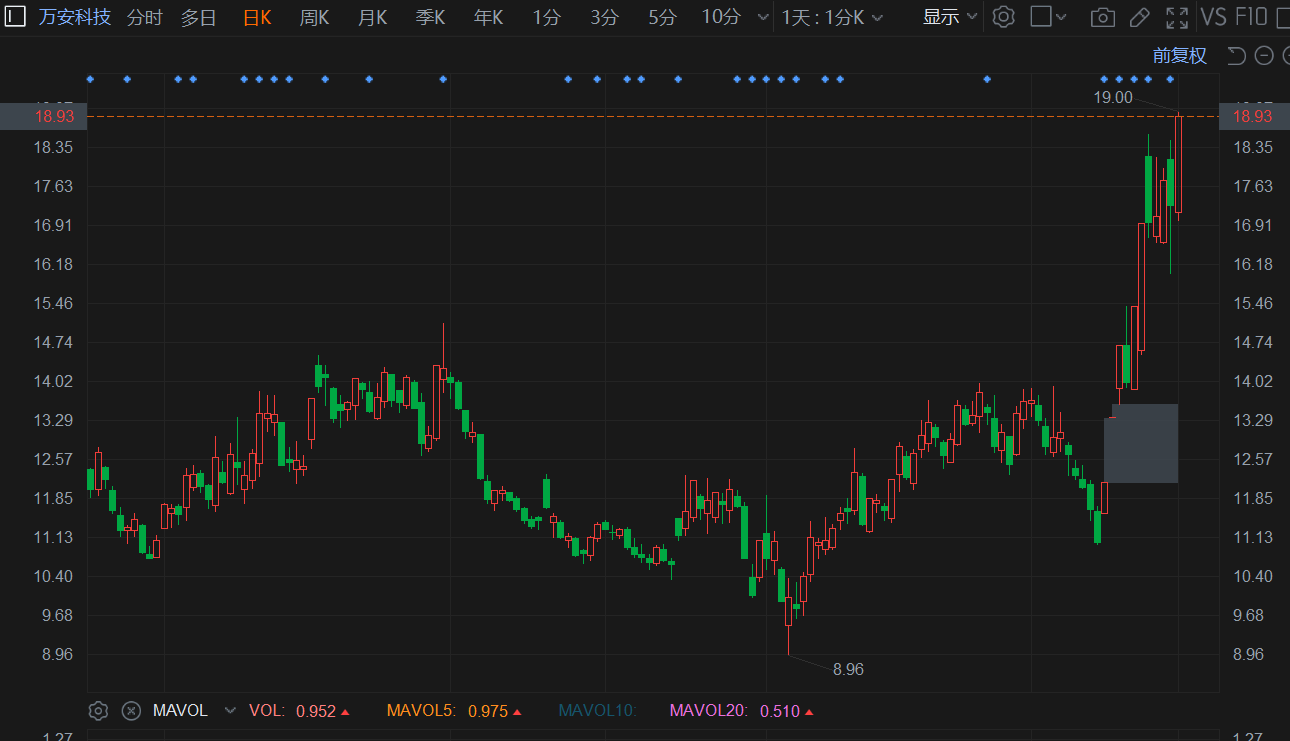Open VS stock comparison

coord(1213,17)
